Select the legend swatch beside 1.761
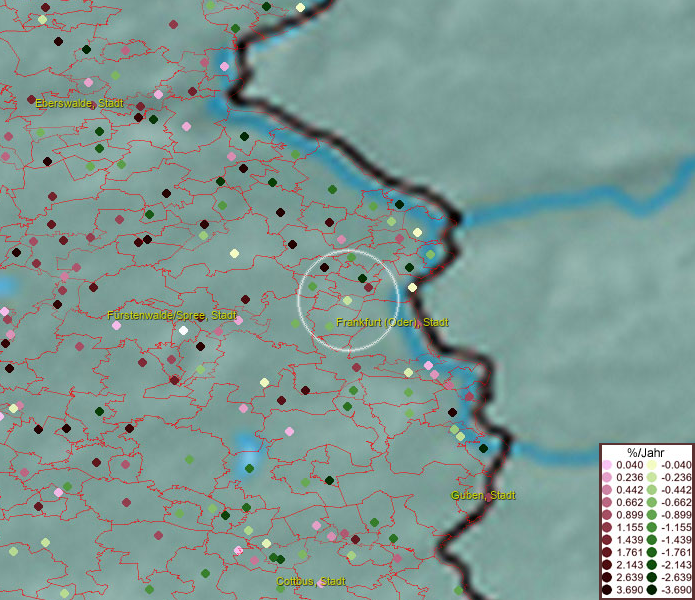 point(607,552)
